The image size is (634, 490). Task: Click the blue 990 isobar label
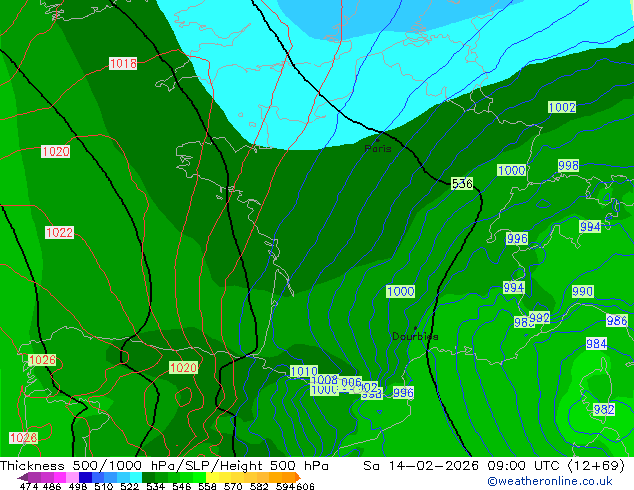coord(583,291)
